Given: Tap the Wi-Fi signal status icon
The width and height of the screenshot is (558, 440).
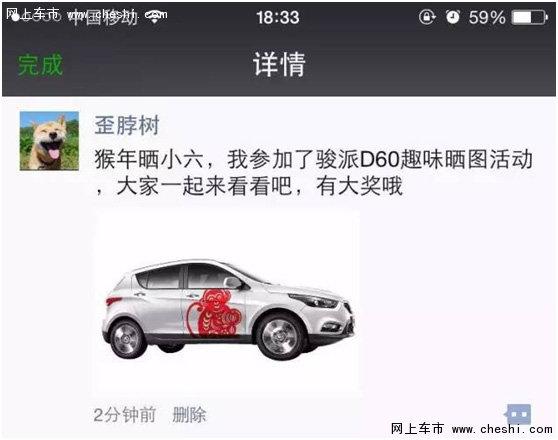Looking at the screenshot, I should pos(154,17).
